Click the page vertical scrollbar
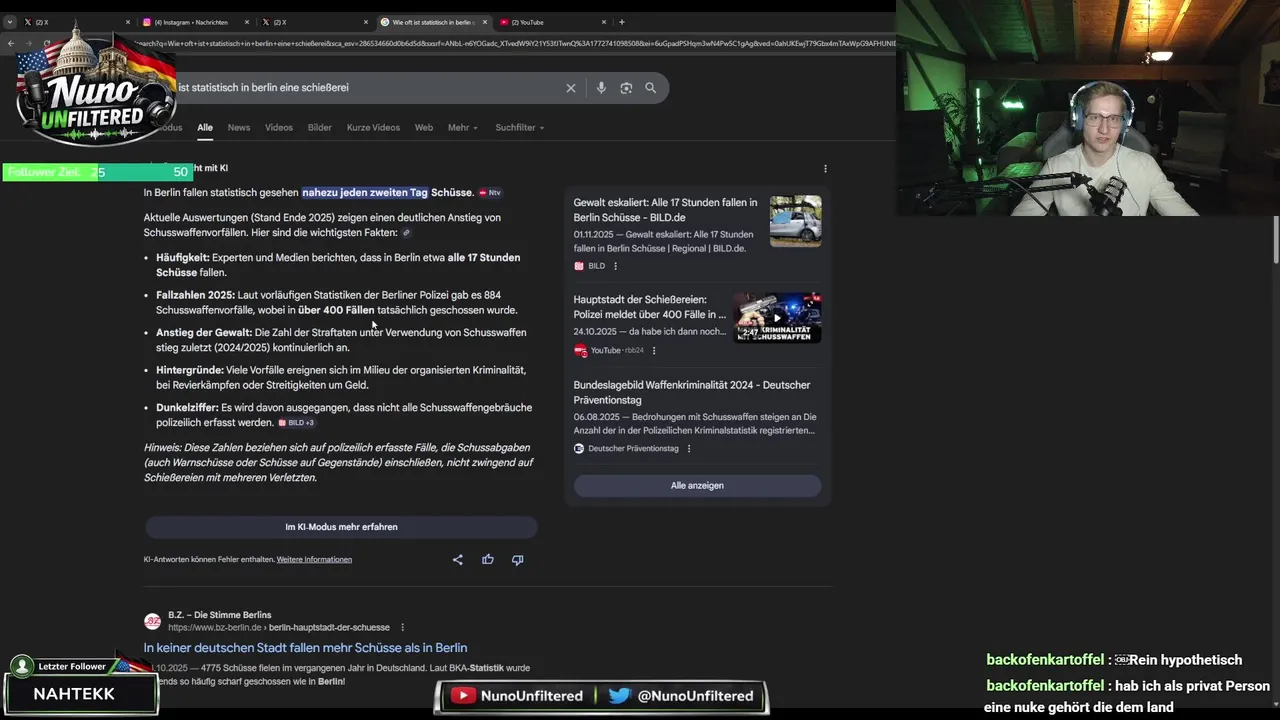This screenshot has width=1280, height=720. click(1275, 240)
